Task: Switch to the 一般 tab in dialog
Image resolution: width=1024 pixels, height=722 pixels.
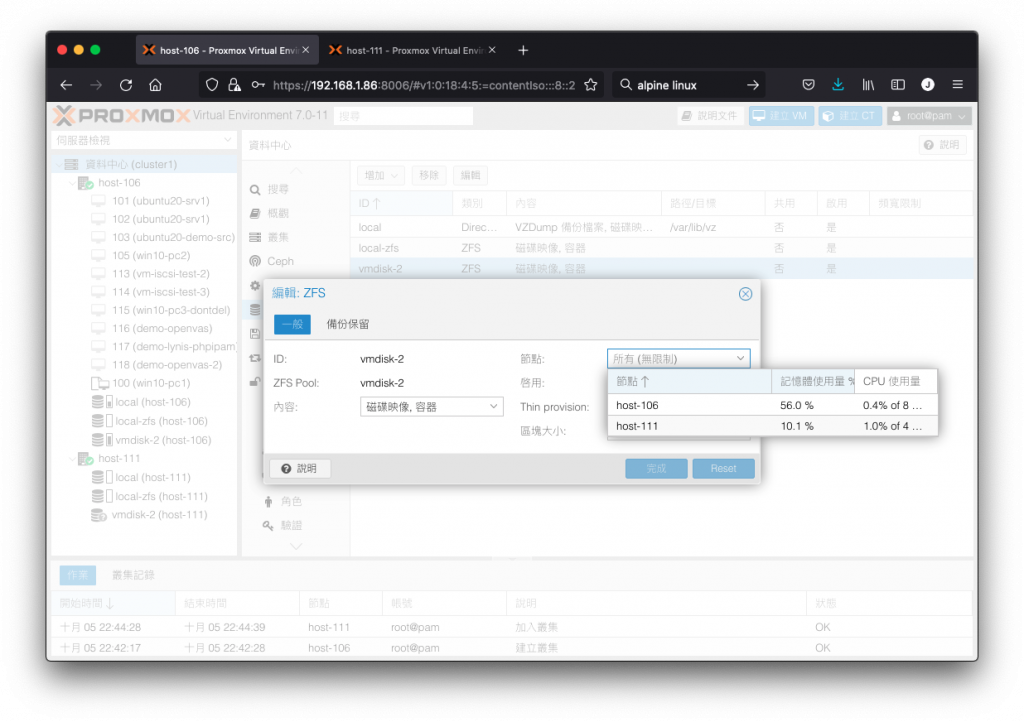Action: coord(292,324)
